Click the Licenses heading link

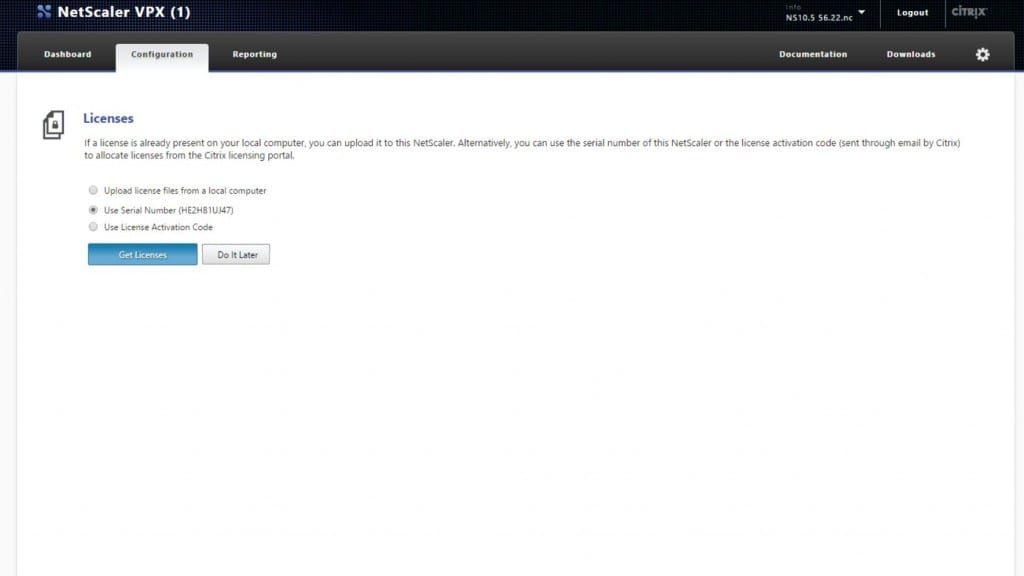108,118
